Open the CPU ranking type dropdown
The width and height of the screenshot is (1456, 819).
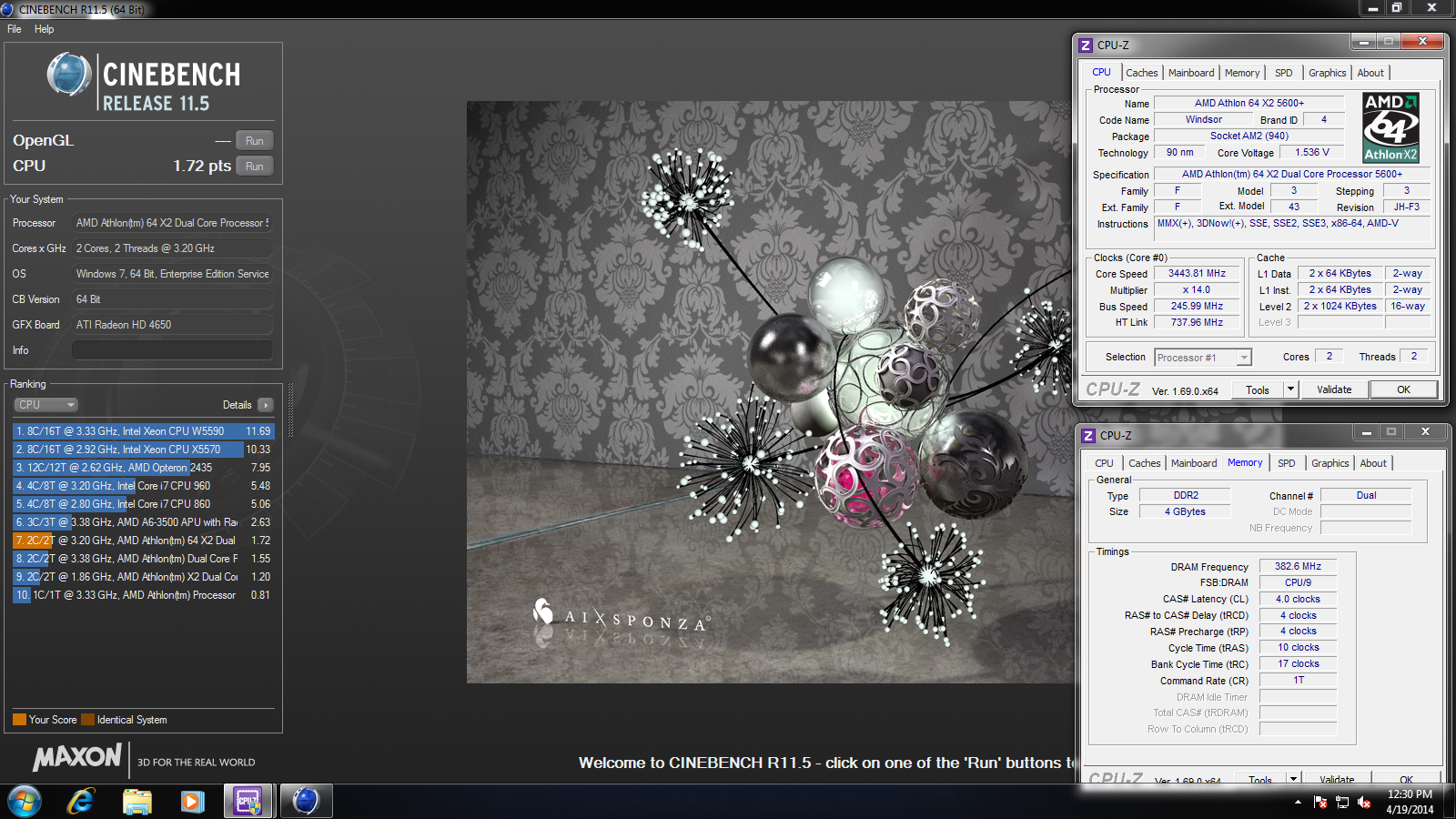coord(45,405)
